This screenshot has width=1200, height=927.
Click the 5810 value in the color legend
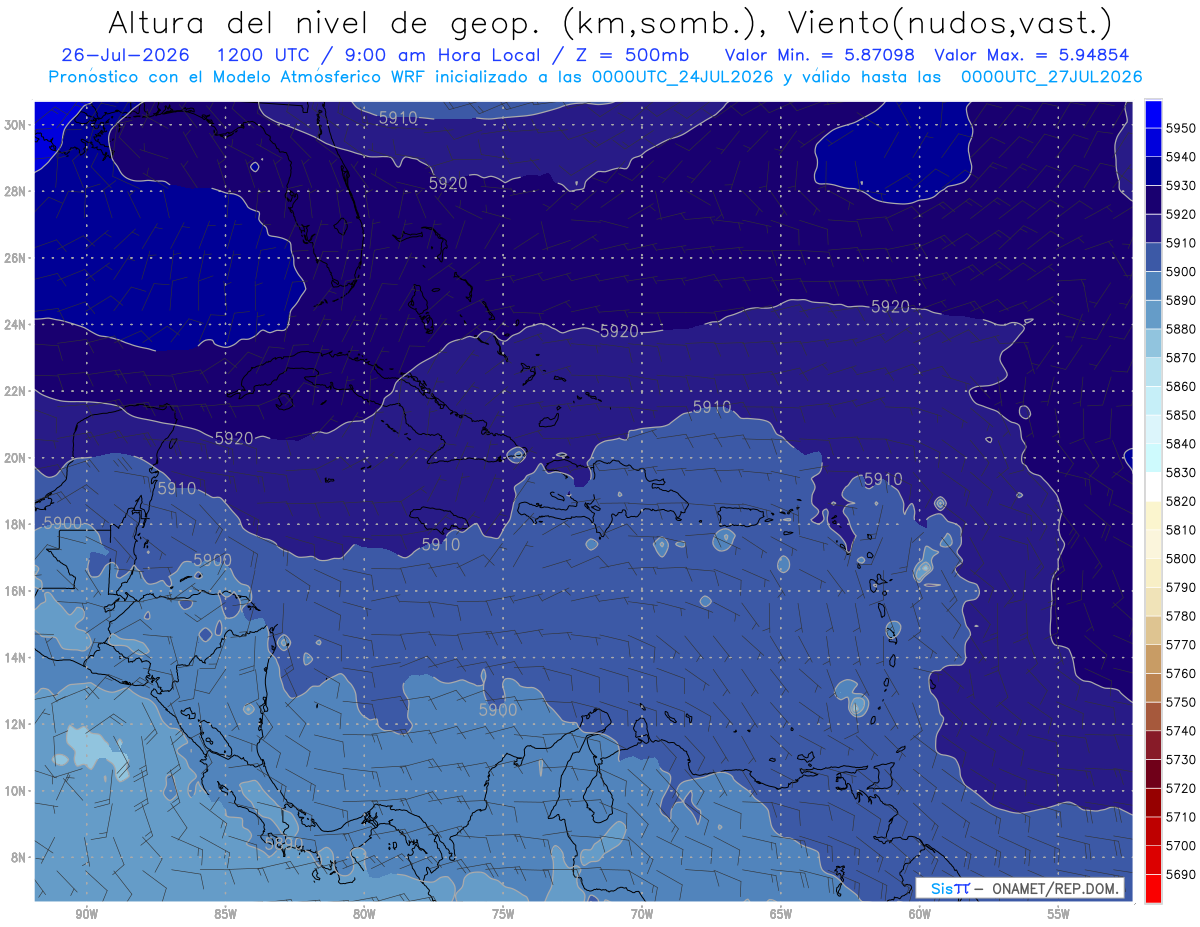pyautogui.click(x=1181, y=529)
